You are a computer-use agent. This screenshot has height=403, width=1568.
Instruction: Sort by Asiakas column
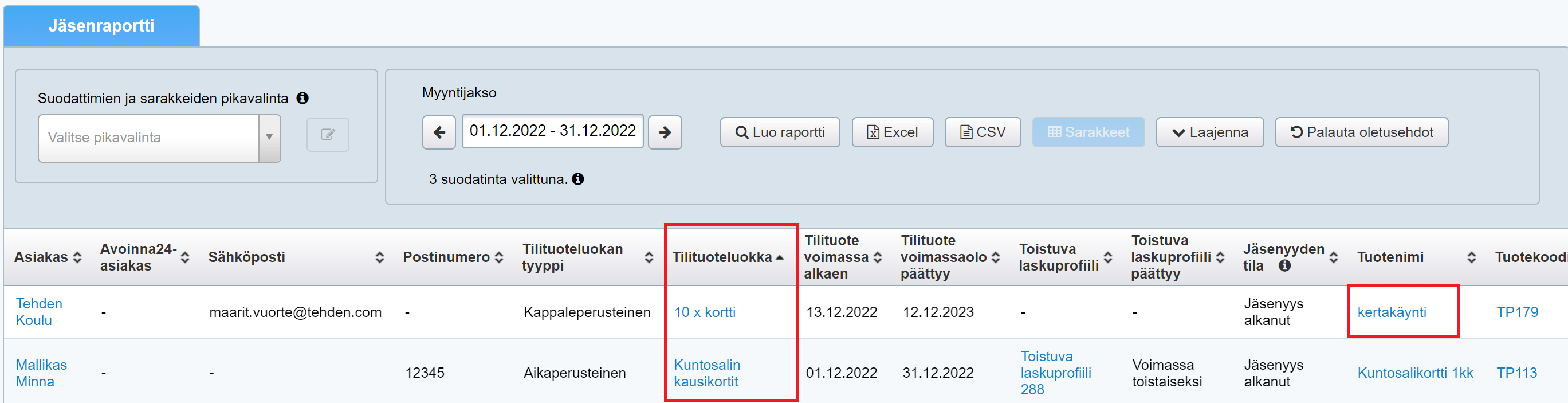[x=77, y=257]
